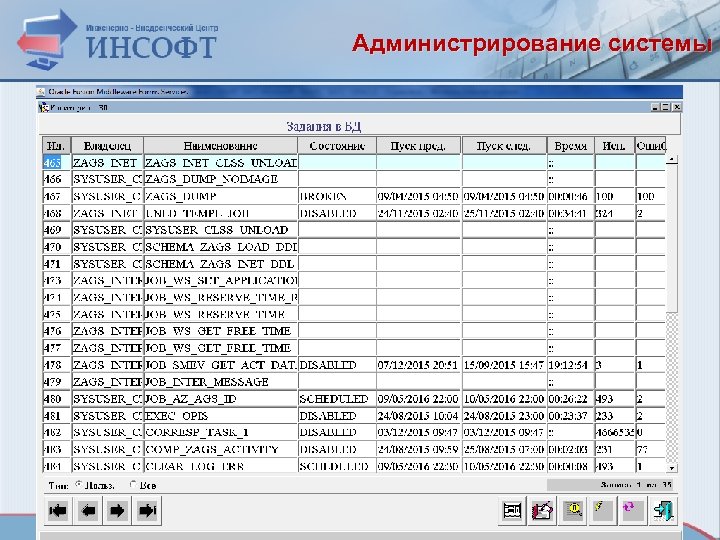This screenshot has width=720, height=540.
Task: Go to the first record arrow button
Action: pos(58,510)
